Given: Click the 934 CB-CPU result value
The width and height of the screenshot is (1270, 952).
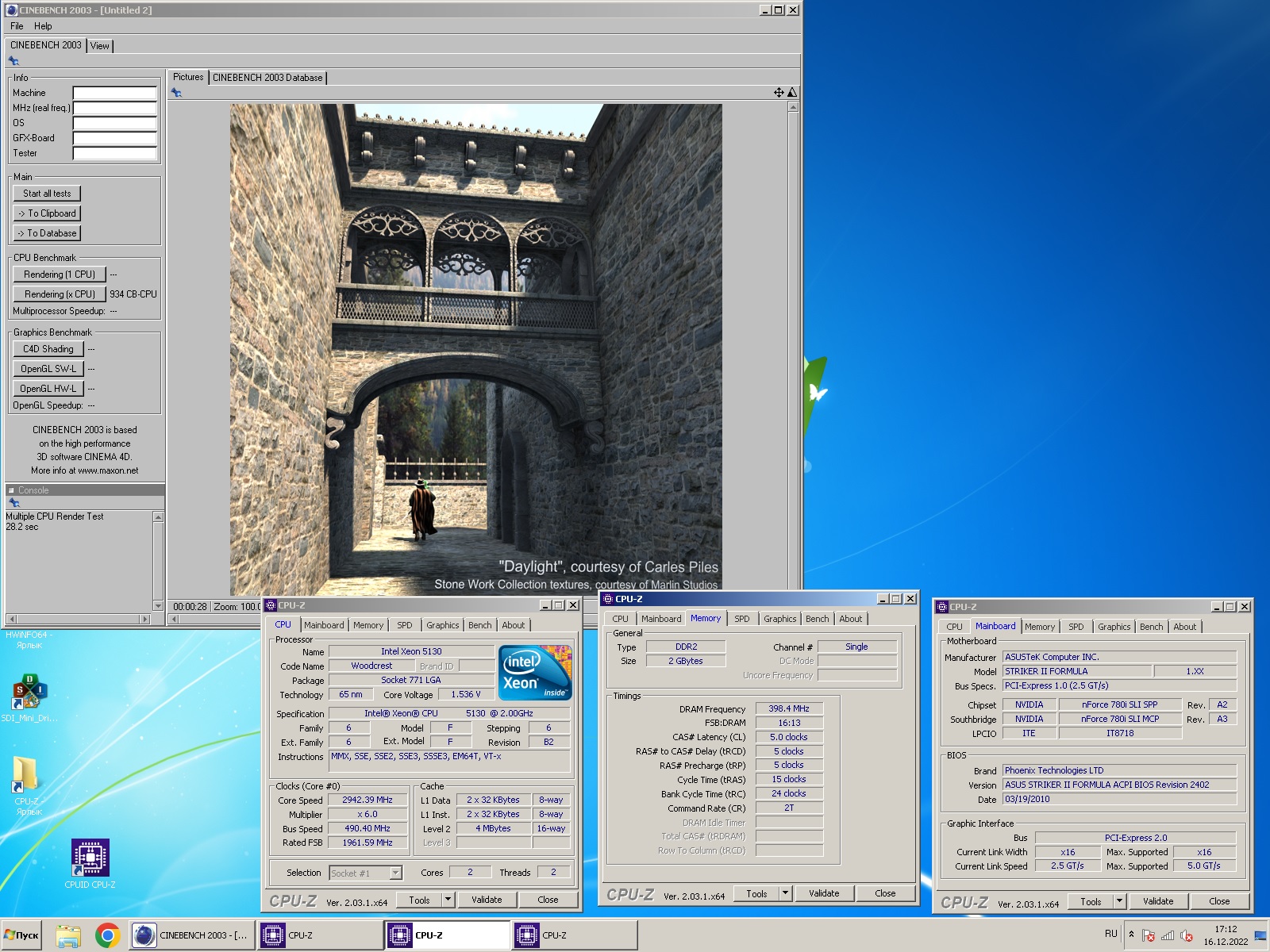Looking at the screenshot, I should tap(133, 294).
